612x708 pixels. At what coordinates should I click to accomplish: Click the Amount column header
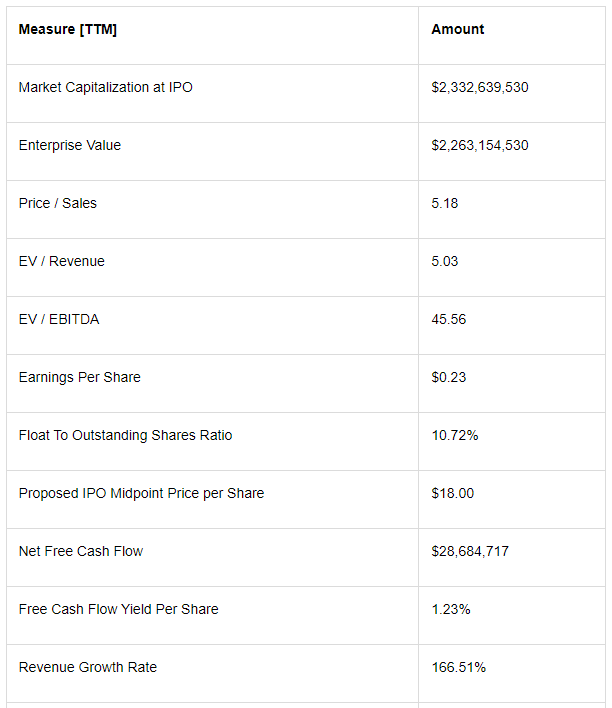pyautogui.click(x=458, y=29)
